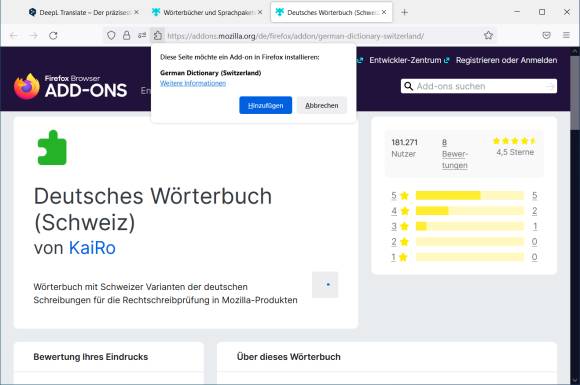Filter reviews by 2 stars

[x=400, y=242]
